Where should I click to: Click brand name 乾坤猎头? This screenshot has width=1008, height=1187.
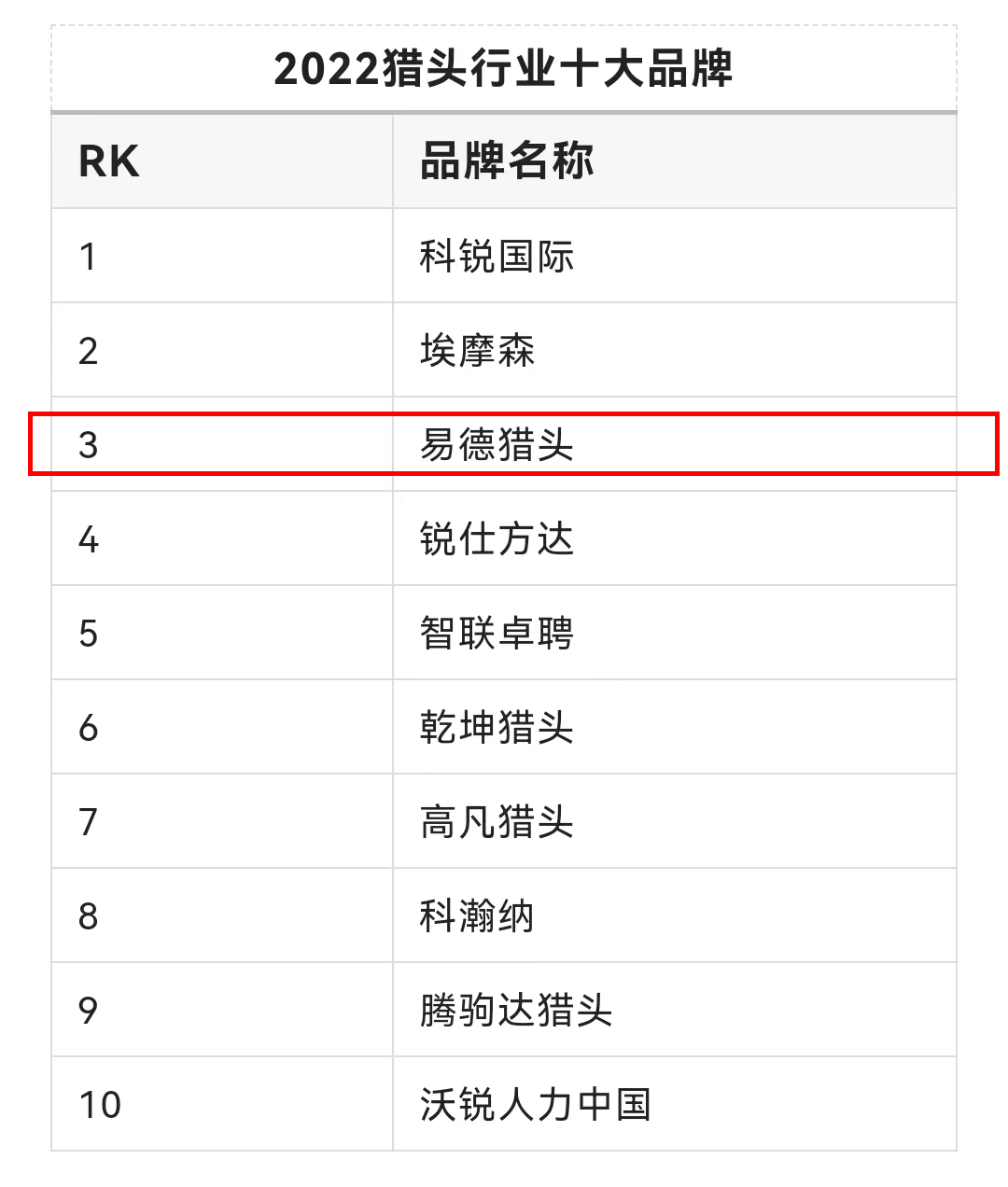[497, 728]
